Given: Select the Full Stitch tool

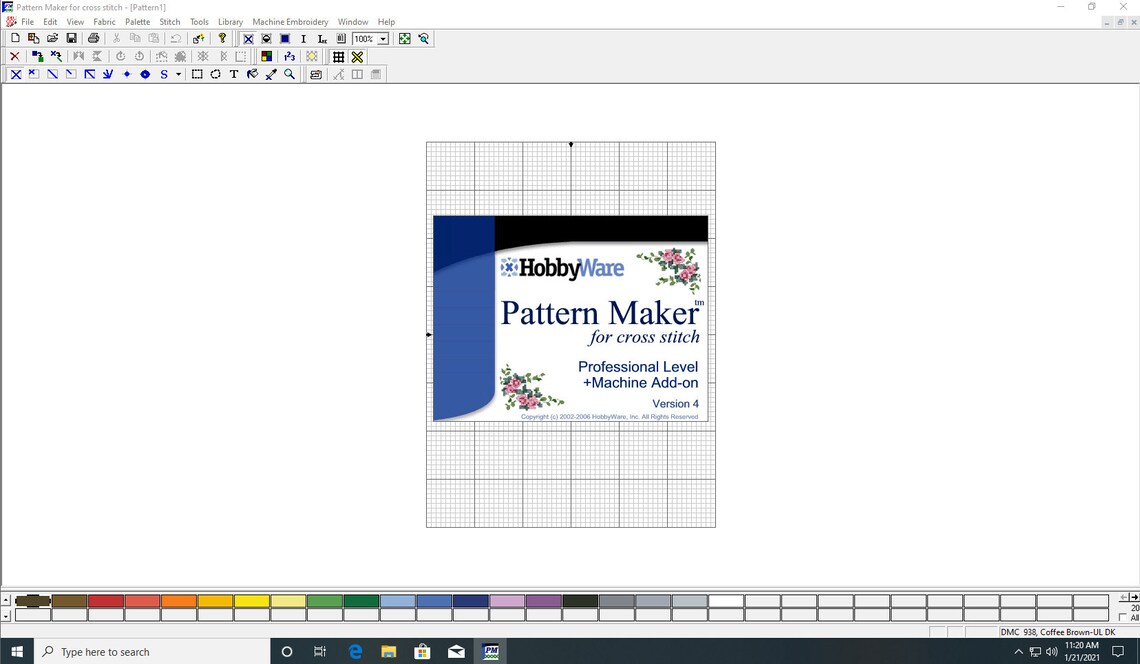Looking at the screenshot, I should tap(15, 73).
